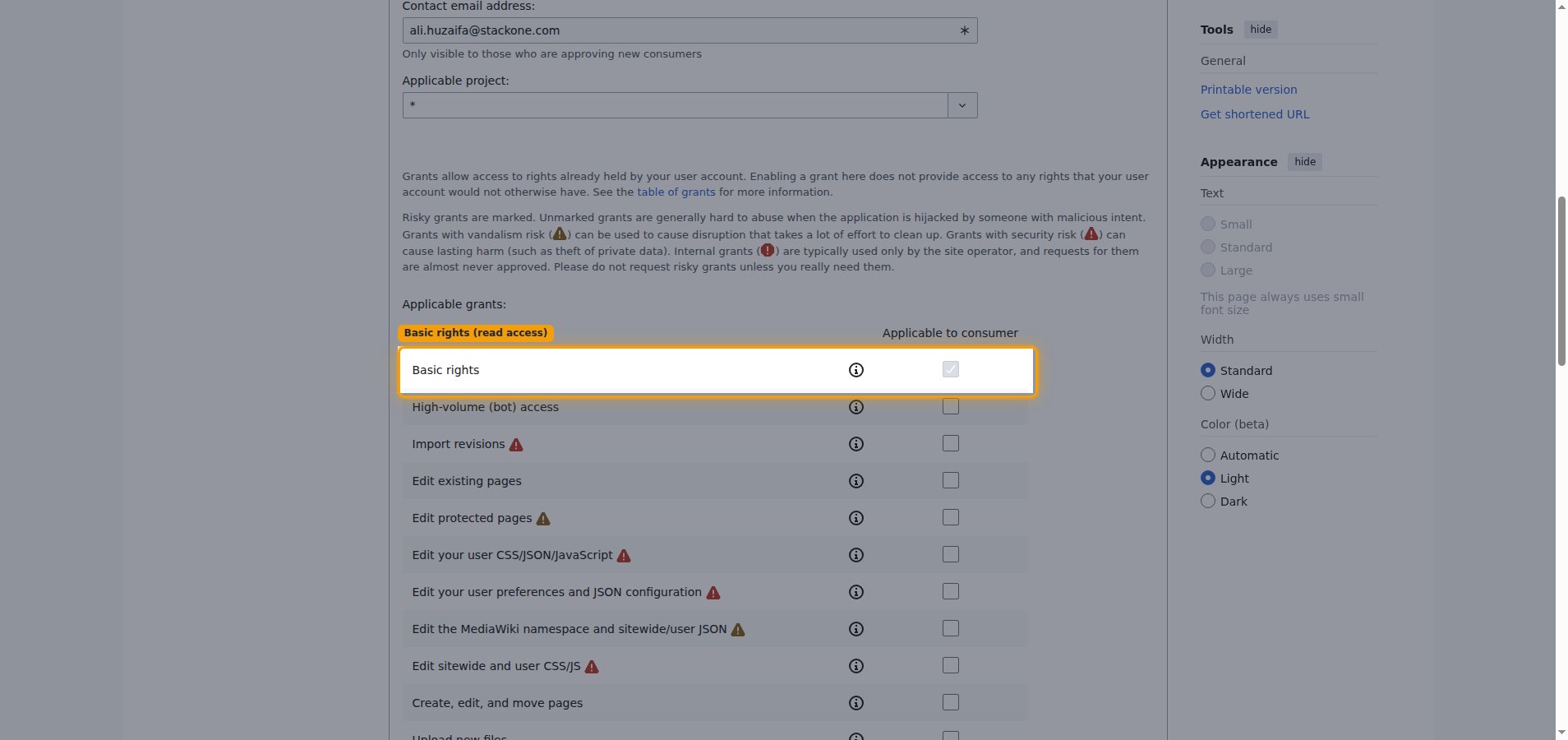View info for Edit your user CSS/JSON/JavaScript

(856, 555)
